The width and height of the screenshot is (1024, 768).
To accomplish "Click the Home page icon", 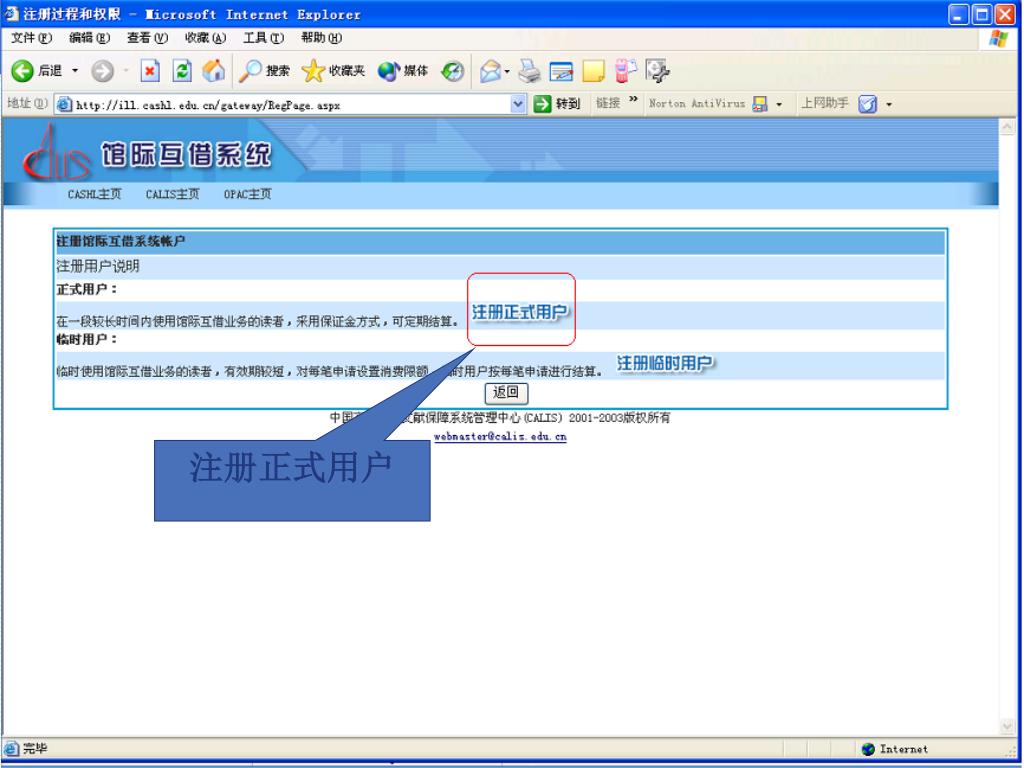I will pos(214,71).
